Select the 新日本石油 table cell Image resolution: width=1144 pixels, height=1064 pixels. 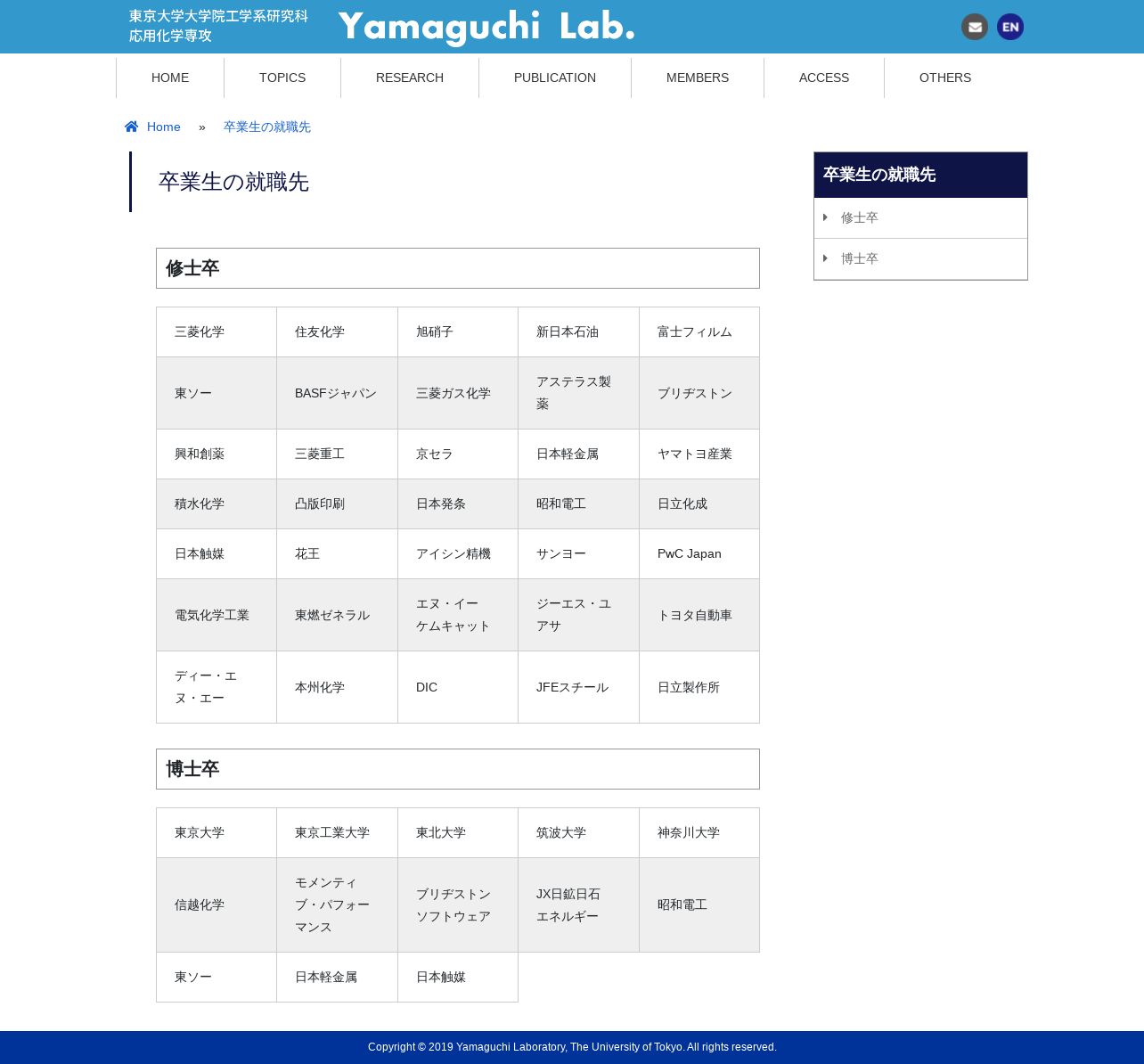tap(578, 331)
